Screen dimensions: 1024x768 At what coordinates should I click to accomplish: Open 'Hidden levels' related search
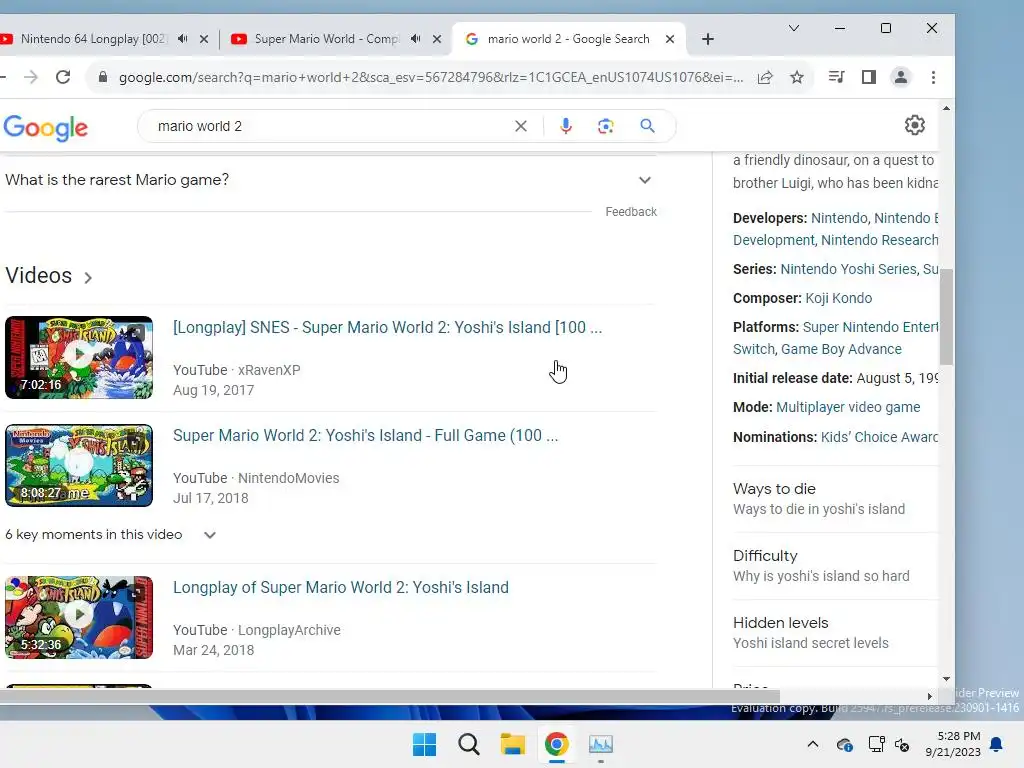[x=835, y=632]
